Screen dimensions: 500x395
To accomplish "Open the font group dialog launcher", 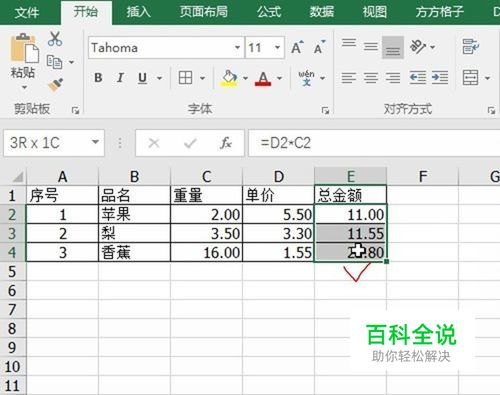I will click(x=325, y=110).
